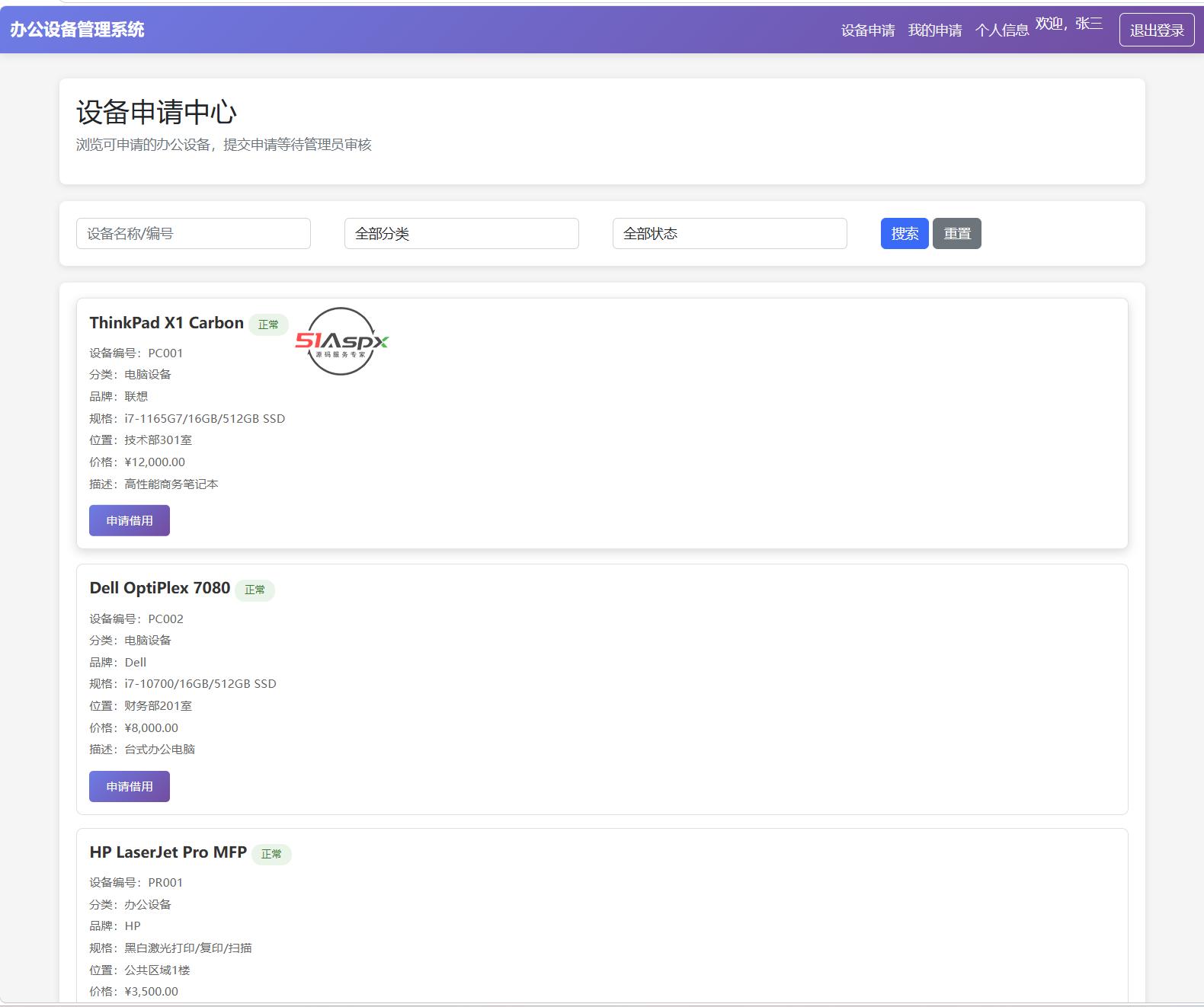Click device number PR001
The height and width of the screenshot is (1007, 1204).
point(165,882)
